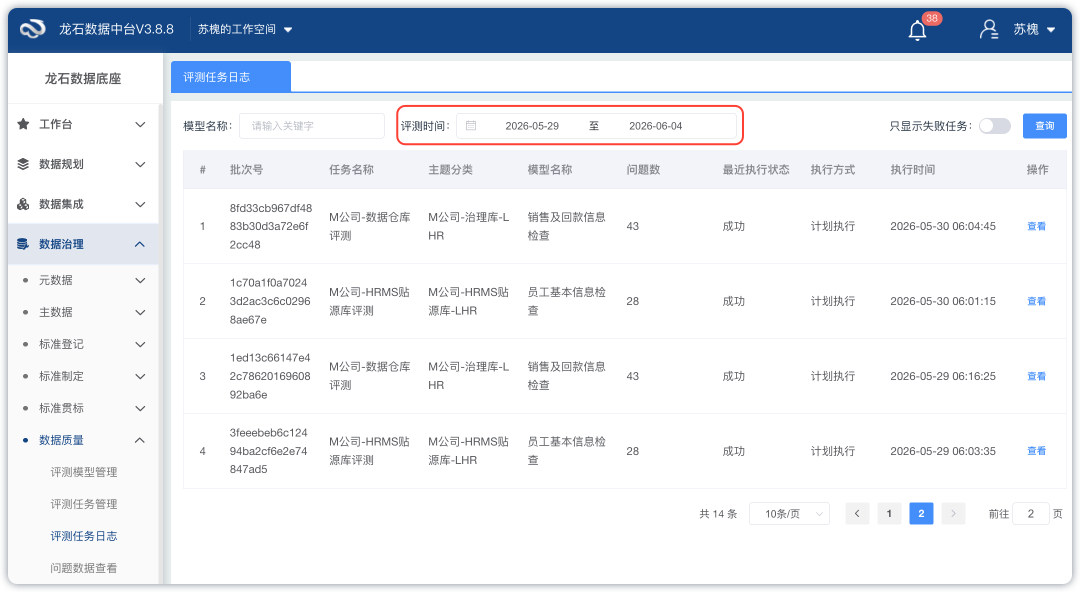1080x592 pixels.
Task: Open 评测任务管理 in the sidebar
Action: click(83, 504)
